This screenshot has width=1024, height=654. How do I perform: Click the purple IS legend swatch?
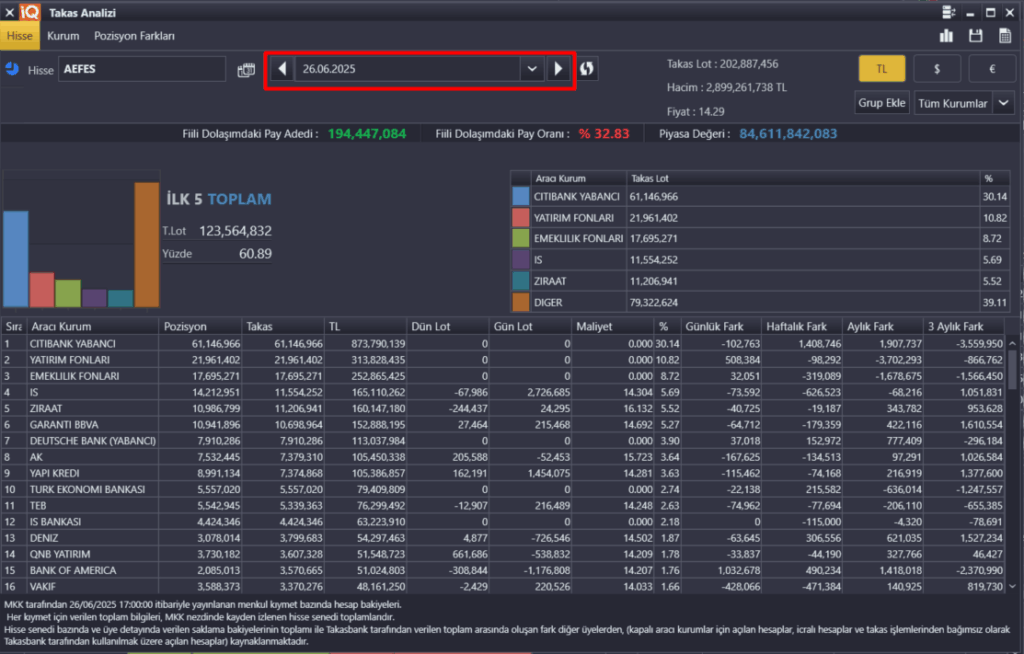click(520, 259)
